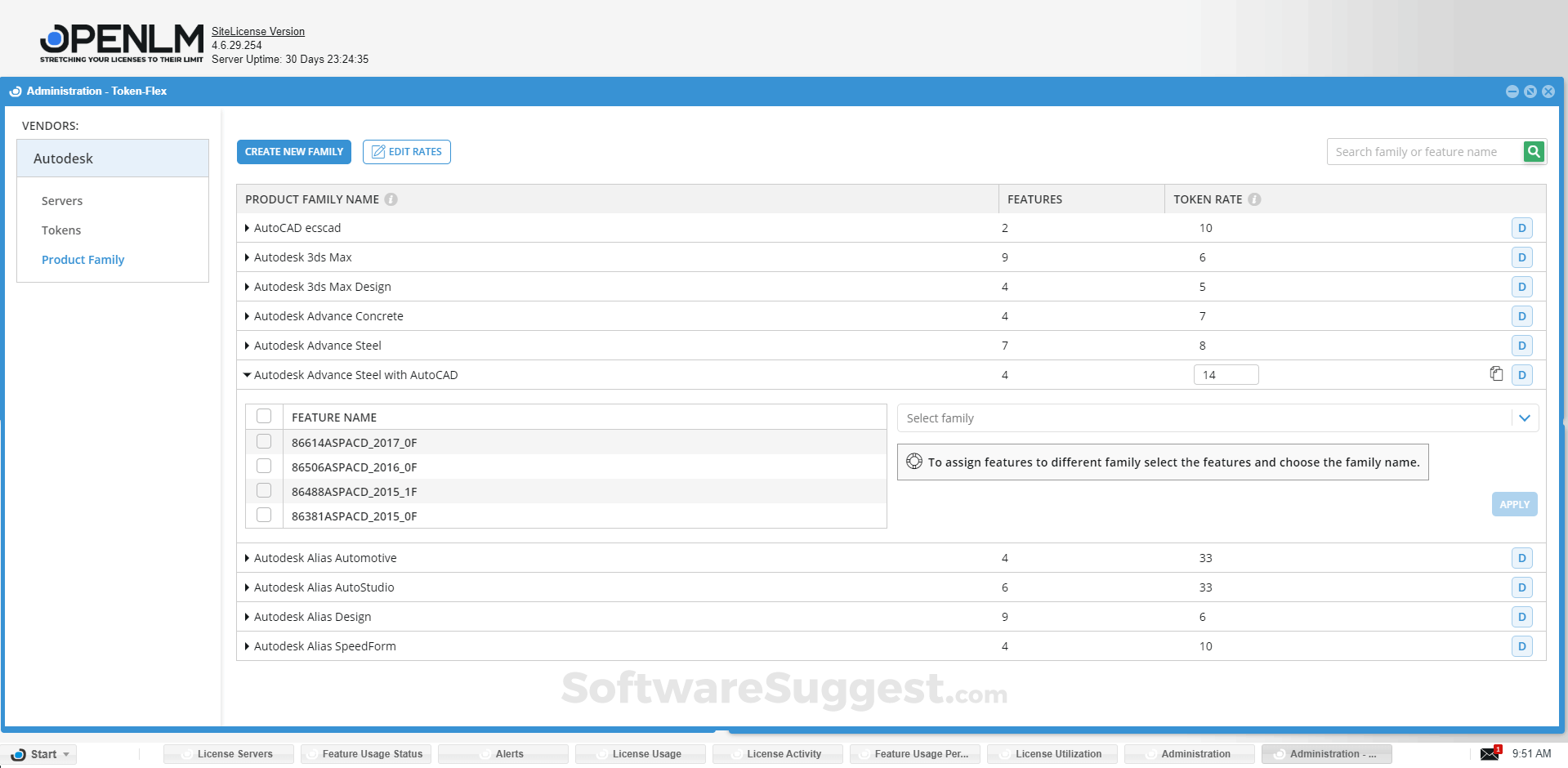This screenshot has height=768, width=1568.
Task: Expand the Autodesk 3ds Max family
Action: pyautogui.click(x=247, y=257)
